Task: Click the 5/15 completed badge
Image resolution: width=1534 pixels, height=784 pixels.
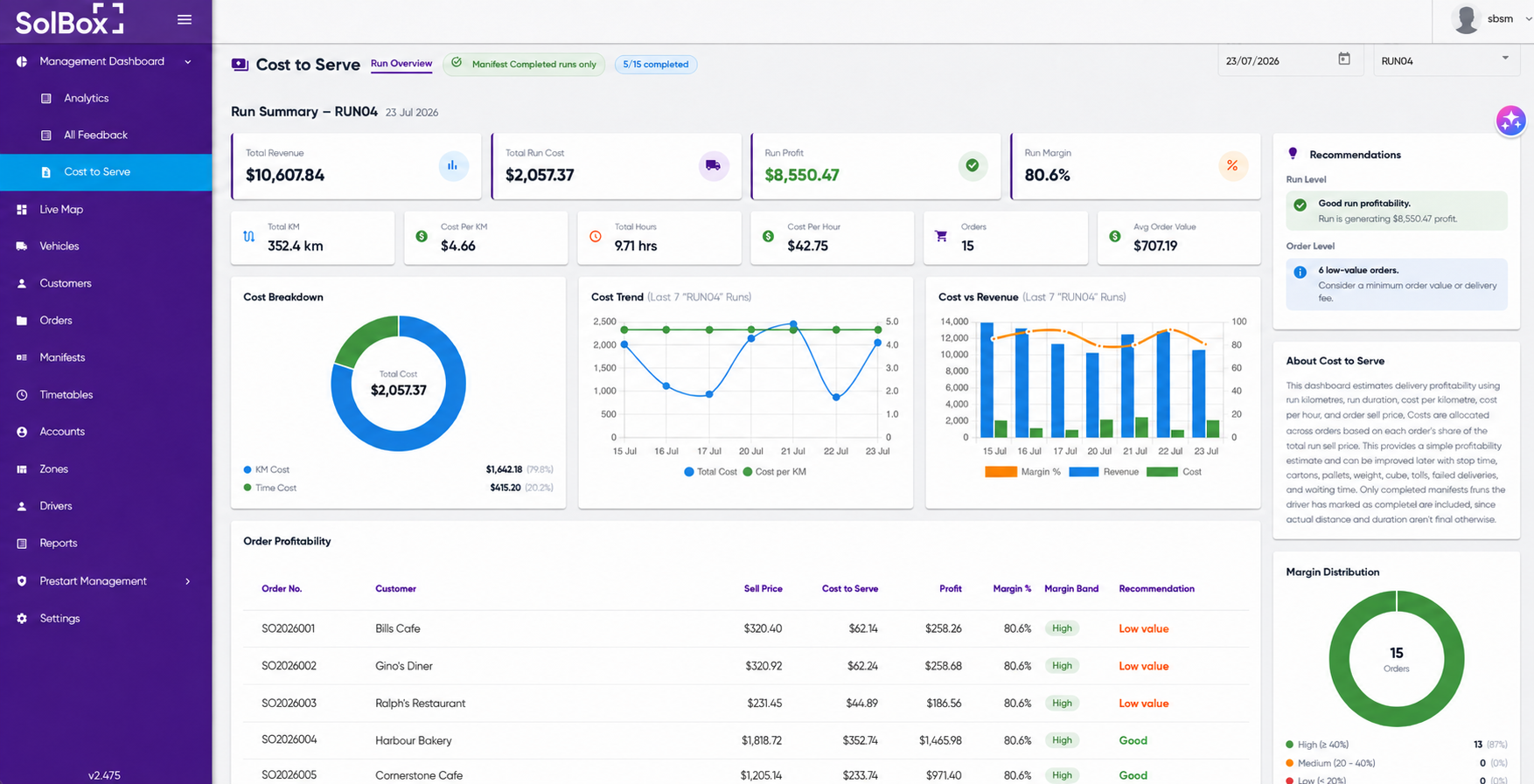Action: tap(656, 64)
